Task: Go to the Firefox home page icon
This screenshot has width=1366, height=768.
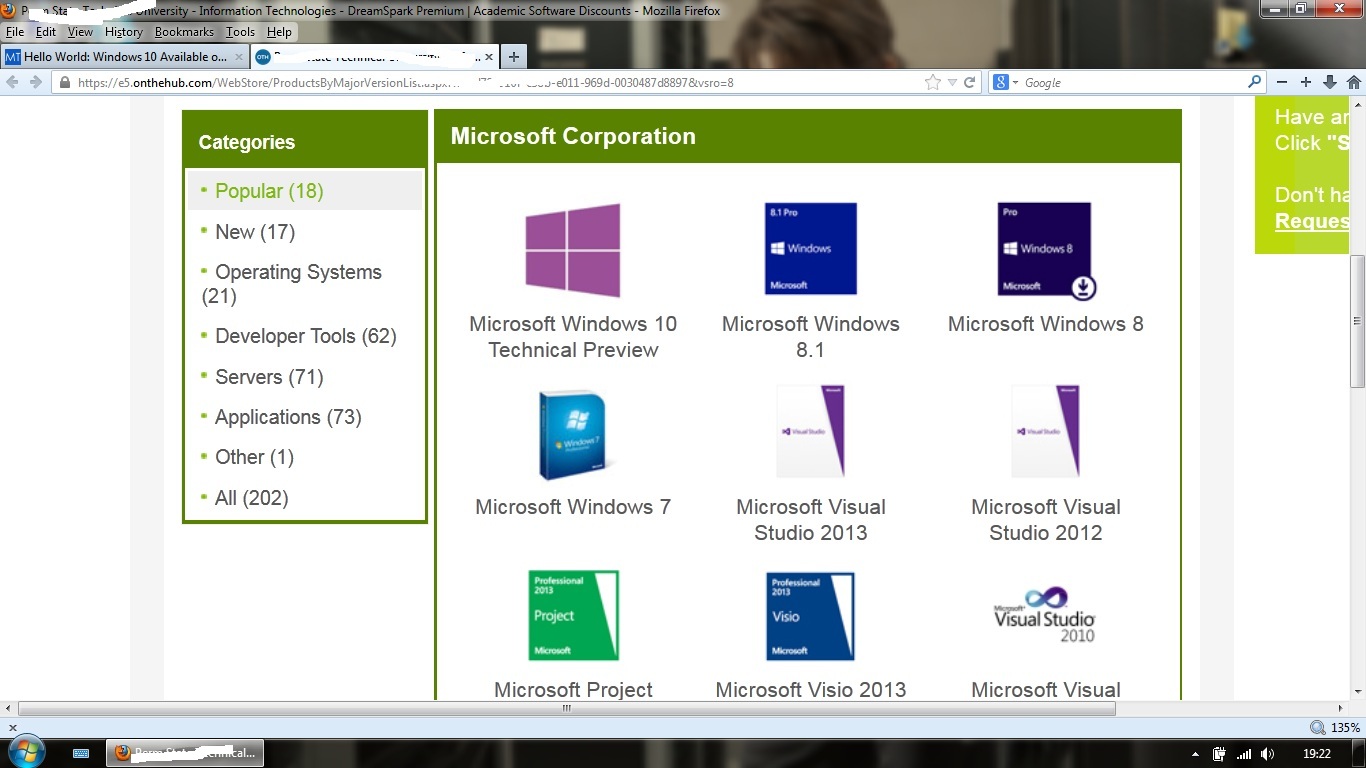Action: pyautogui.click(x=1354, y=82)
